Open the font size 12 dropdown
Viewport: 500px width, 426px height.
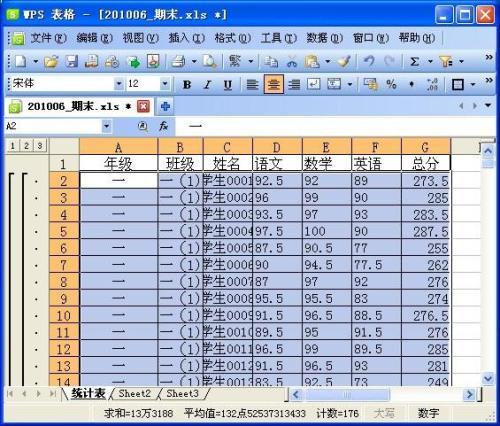[165, 83]
